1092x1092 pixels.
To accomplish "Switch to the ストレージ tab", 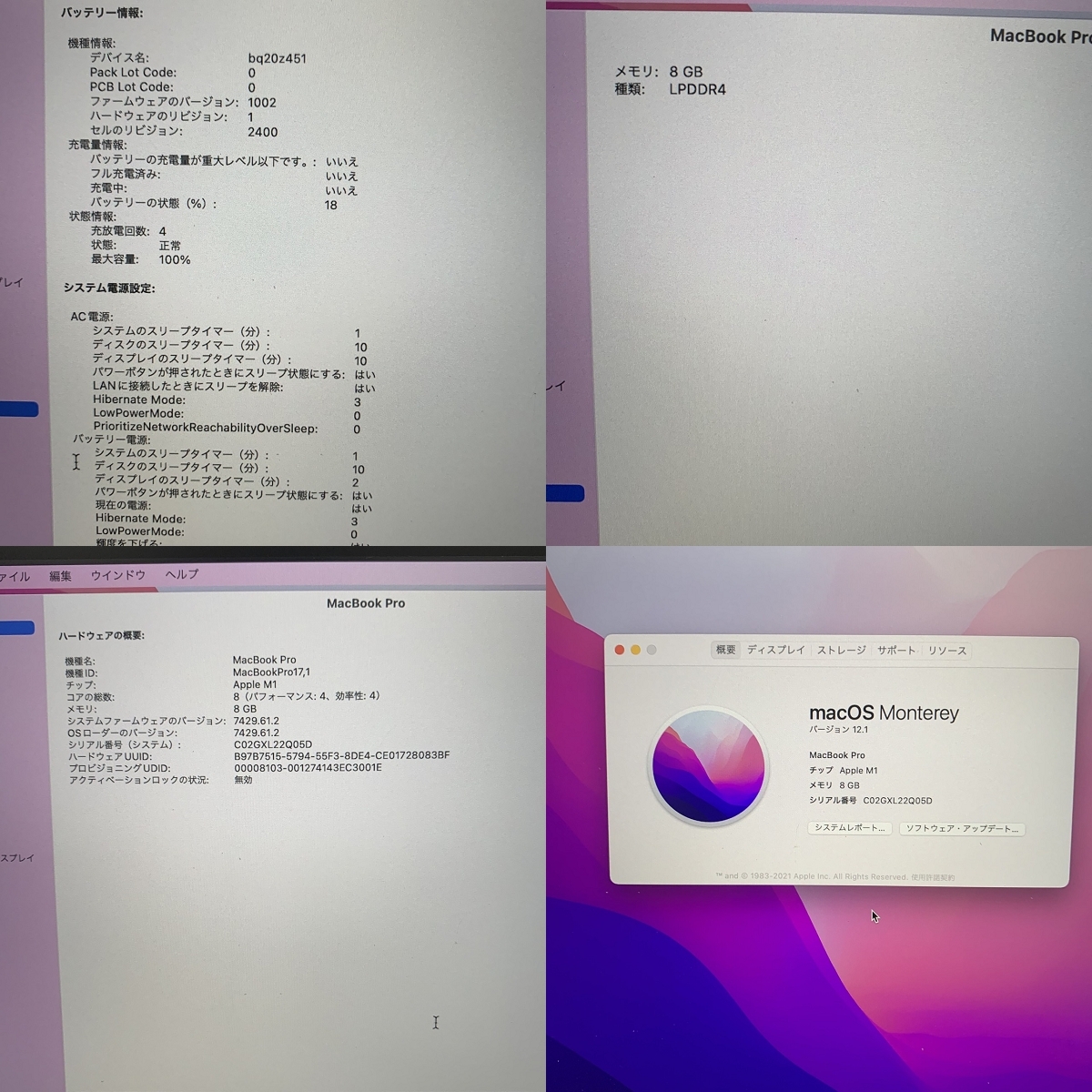I will (840, 651).
